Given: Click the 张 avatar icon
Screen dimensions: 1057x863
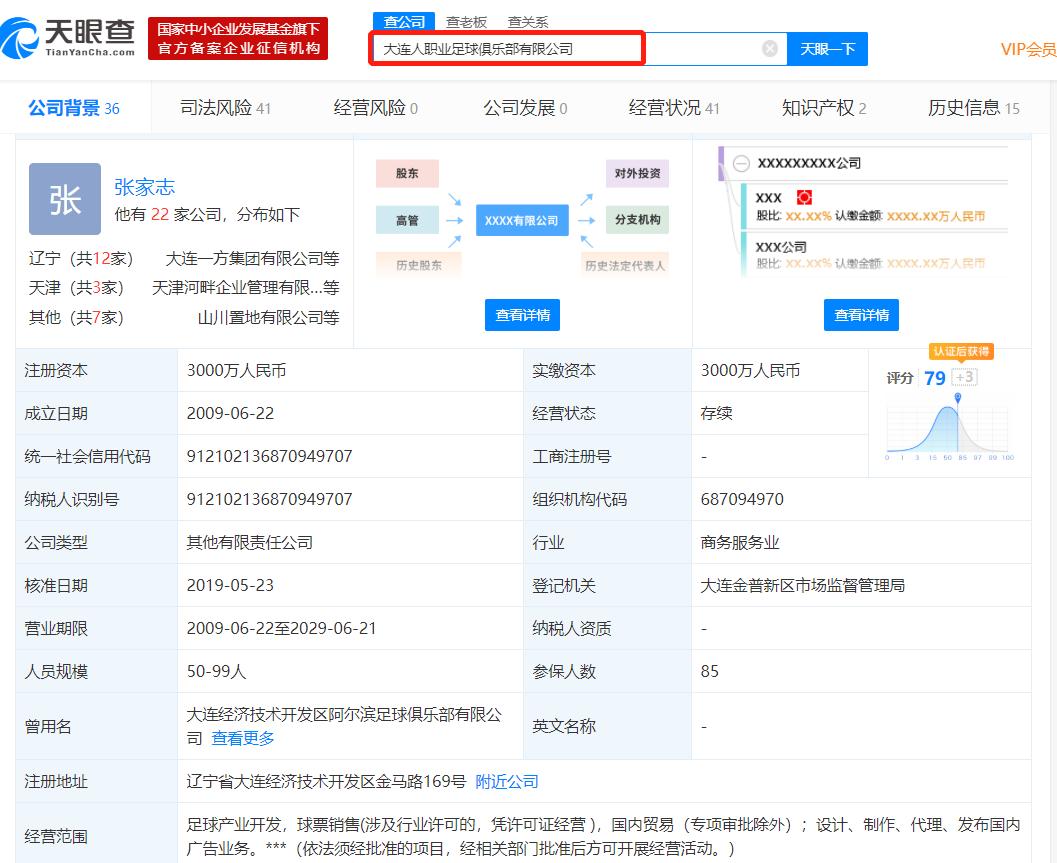Looking at the screenshot, I should [64, 198].
